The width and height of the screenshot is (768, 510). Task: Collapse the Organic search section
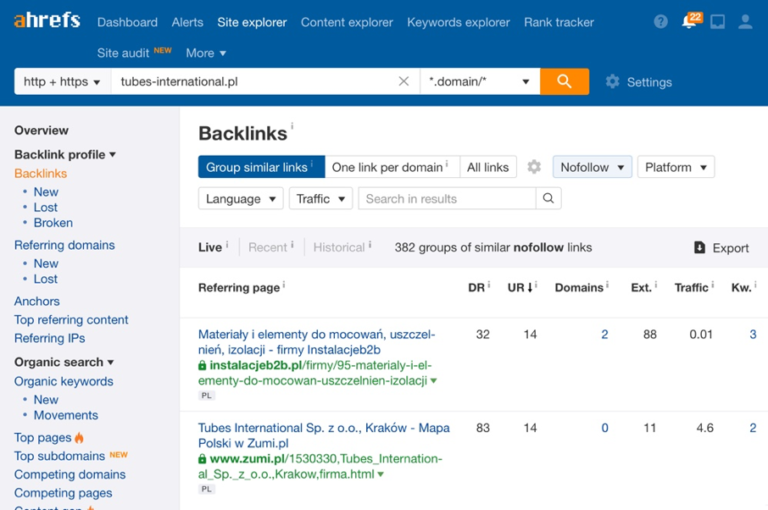64,362
